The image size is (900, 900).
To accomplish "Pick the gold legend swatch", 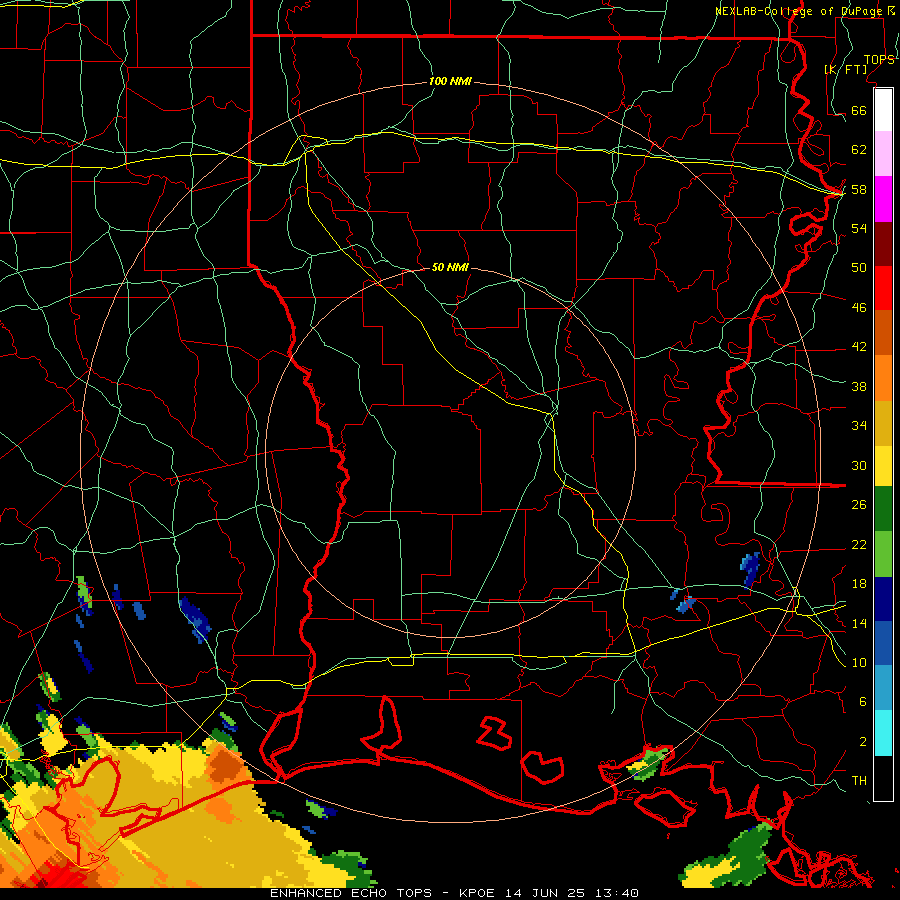I will [x=883, y=423].
